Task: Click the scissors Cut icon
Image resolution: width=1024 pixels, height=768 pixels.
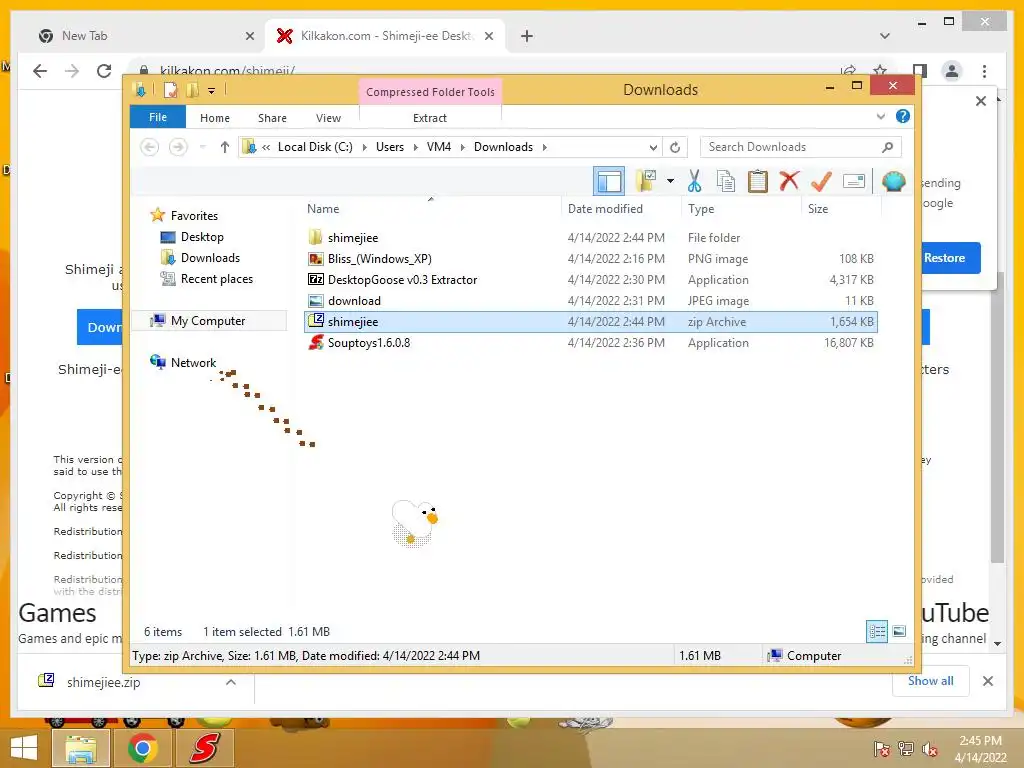Action: (x=694, y=181)
